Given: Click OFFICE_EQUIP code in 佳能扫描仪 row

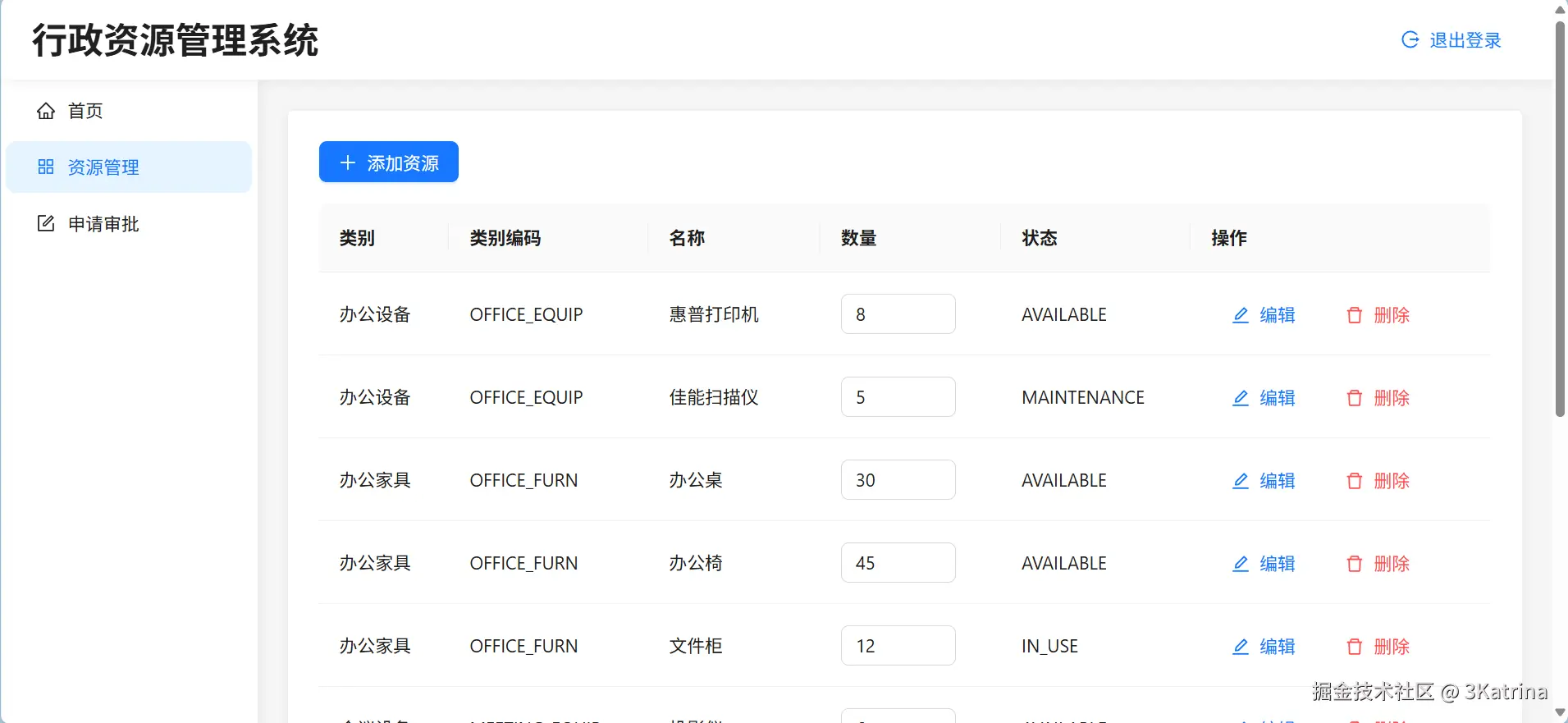Looking at the screenshot, I should point(526,397).
